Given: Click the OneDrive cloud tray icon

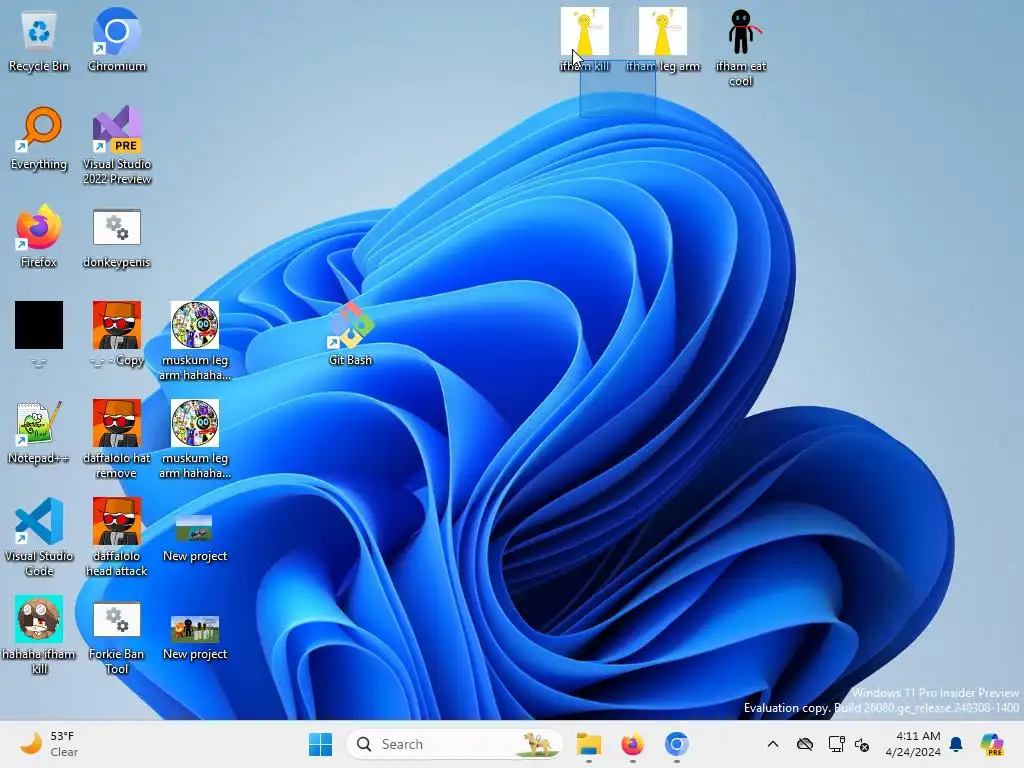Looking at the screenshot, I should [805, 744].
